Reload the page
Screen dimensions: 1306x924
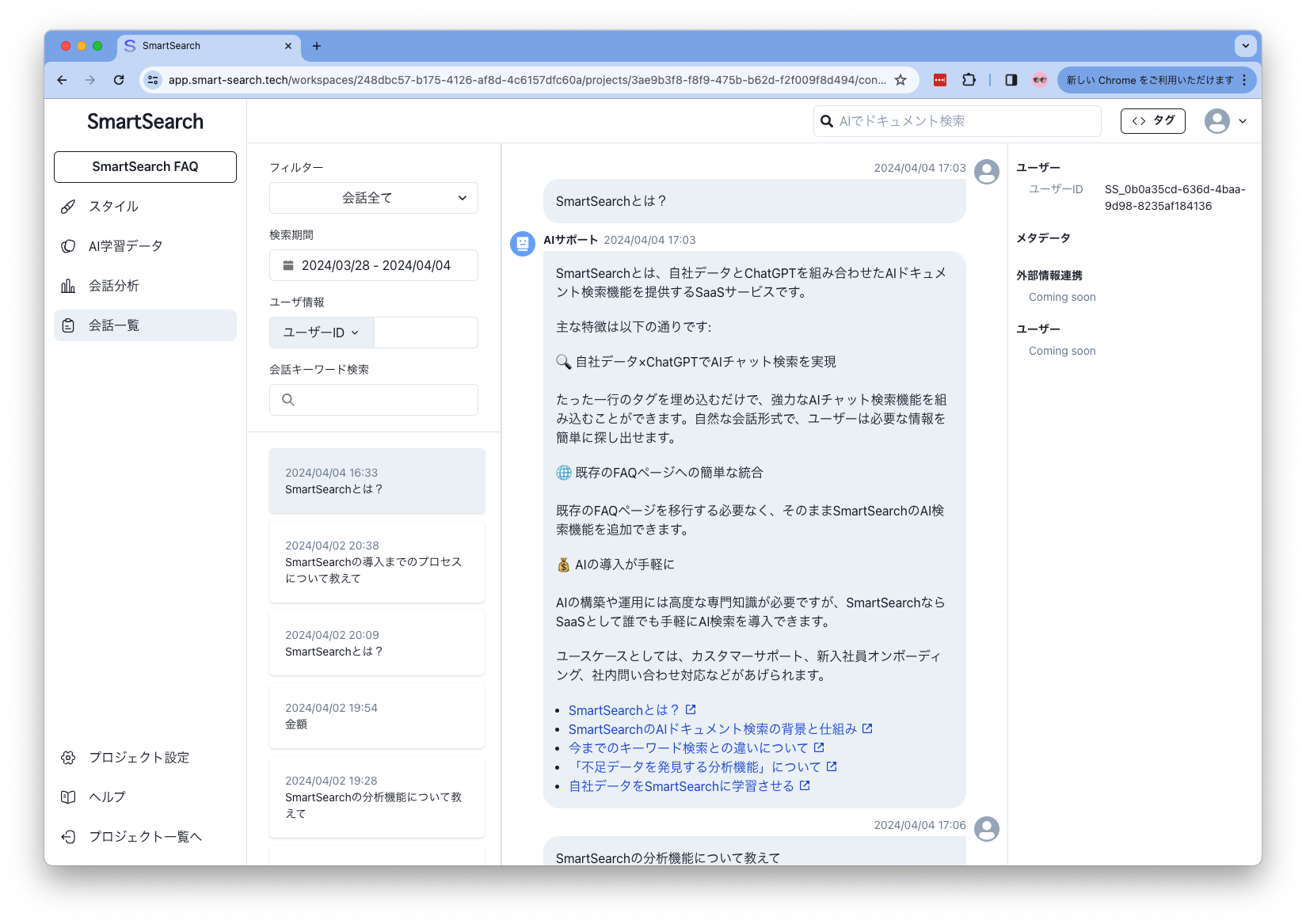click(x=119, y=80)
